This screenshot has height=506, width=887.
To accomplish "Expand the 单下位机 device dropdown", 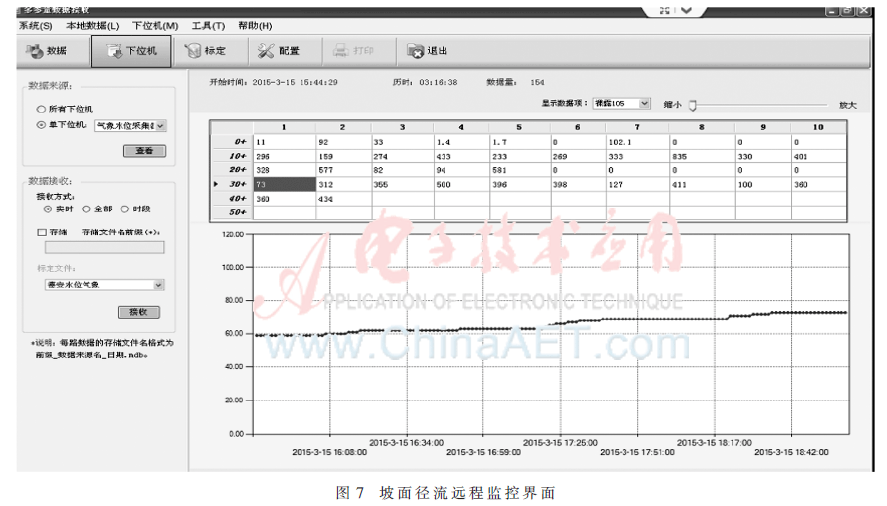I will pyautogui.click(x=161, y=126).
